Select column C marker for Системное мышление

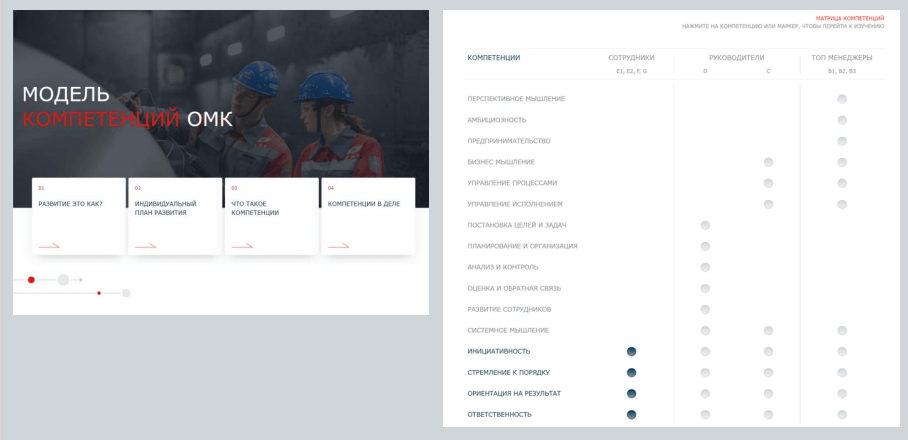click(x=768, y=331)
